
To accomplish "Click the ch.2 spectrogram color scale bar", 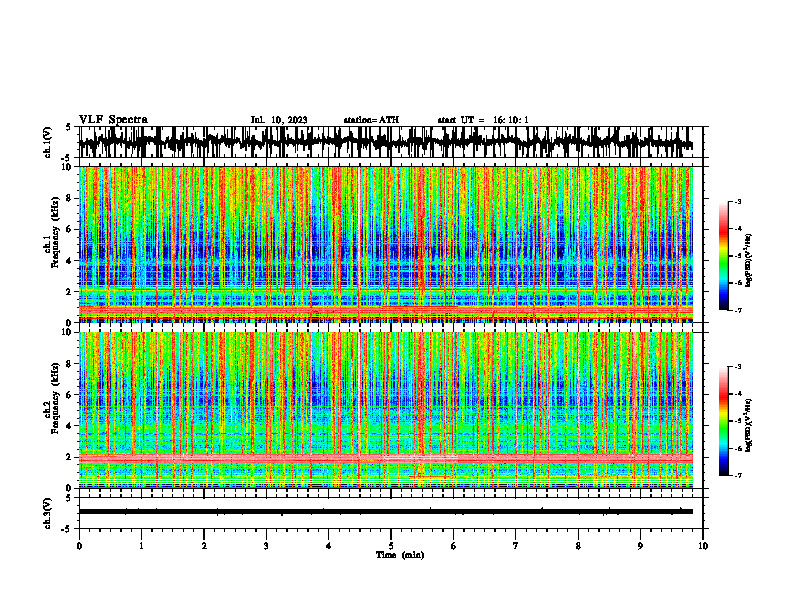I will coord(723,421).
